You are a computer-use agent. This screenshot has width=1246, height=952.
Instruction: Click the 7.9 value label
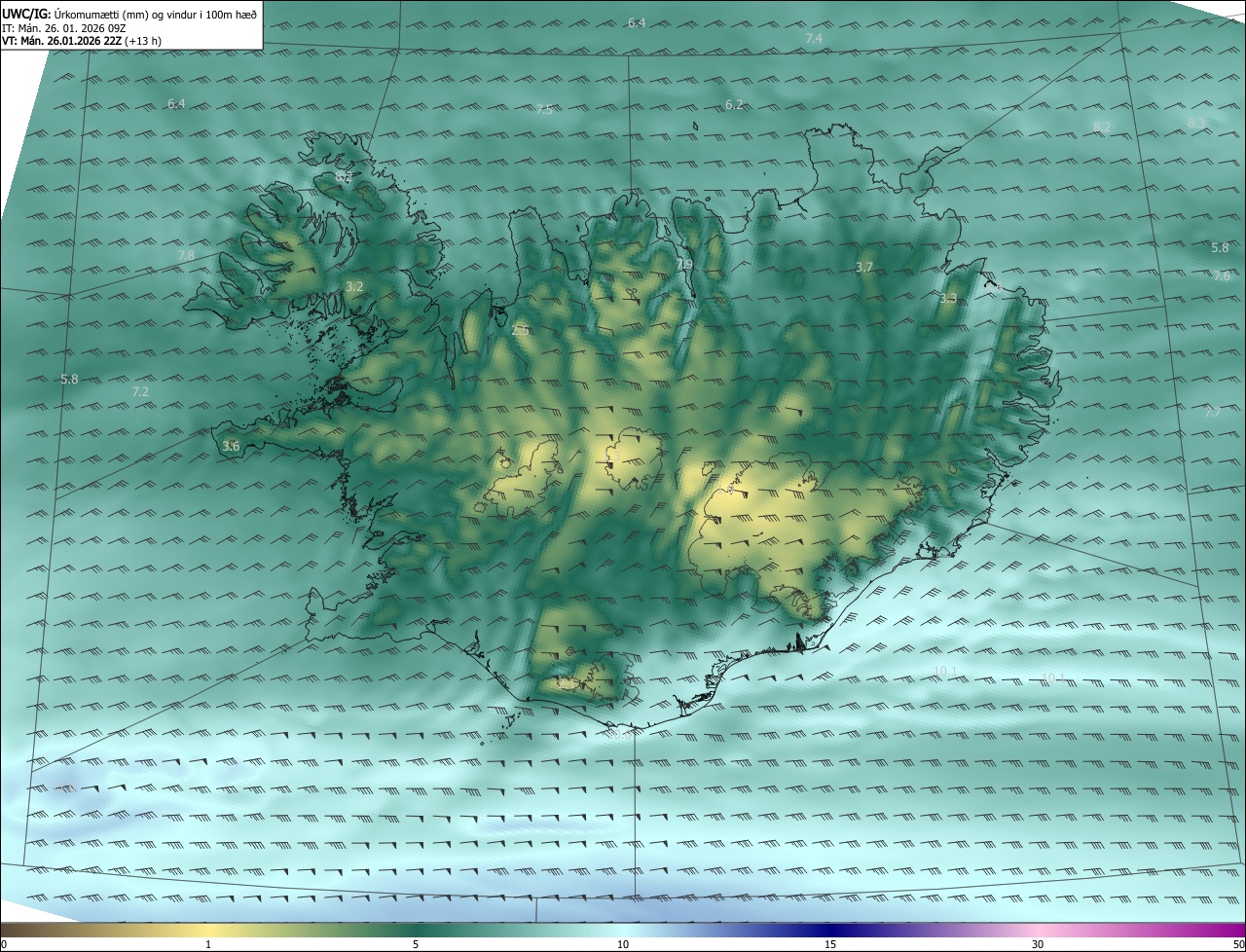[x=684, y=264]
